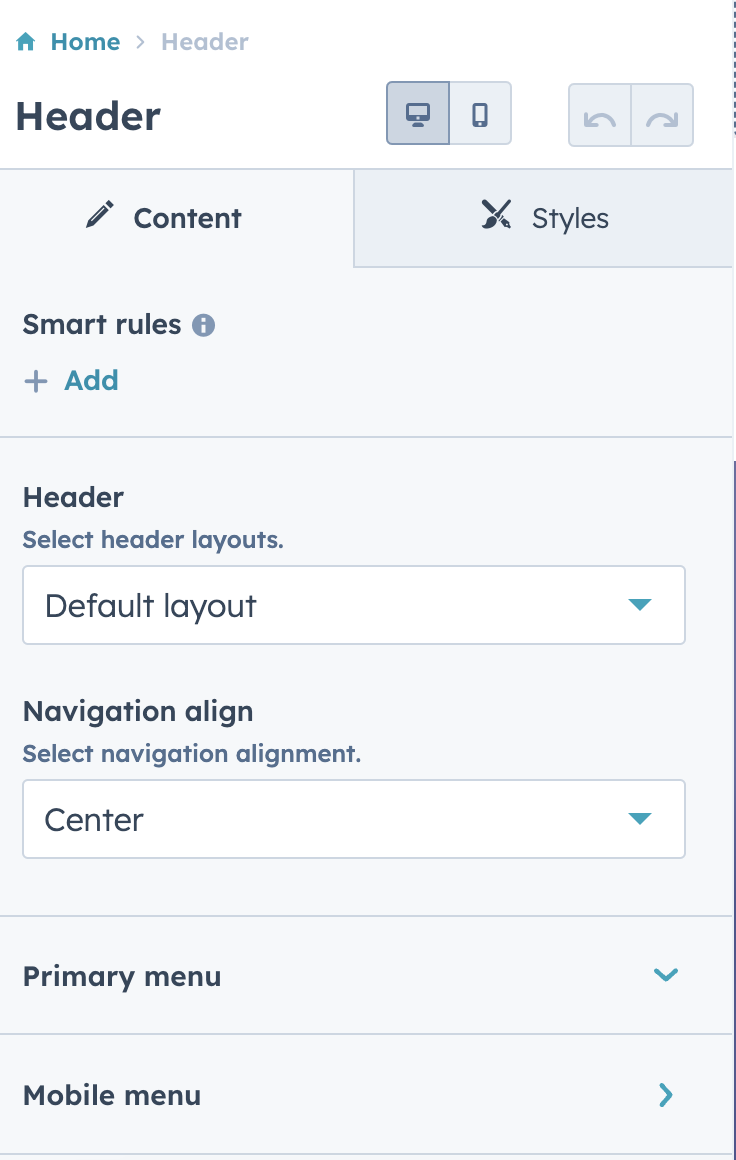Viewport: 736px width, 1160px height.
Task: Click the Mobile menu right chevron
Action: [666, 1095]
